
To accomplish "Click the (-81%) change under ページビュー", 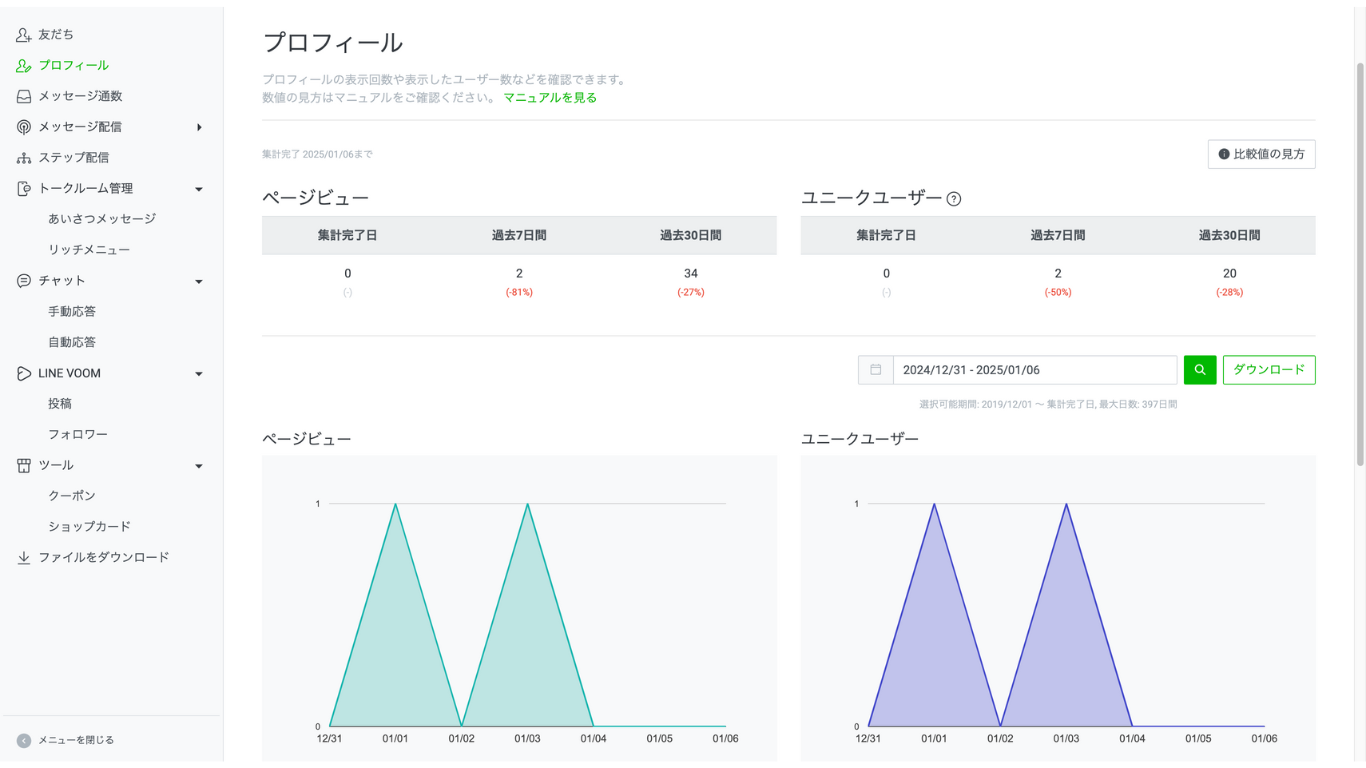I will tap(519, 293).
